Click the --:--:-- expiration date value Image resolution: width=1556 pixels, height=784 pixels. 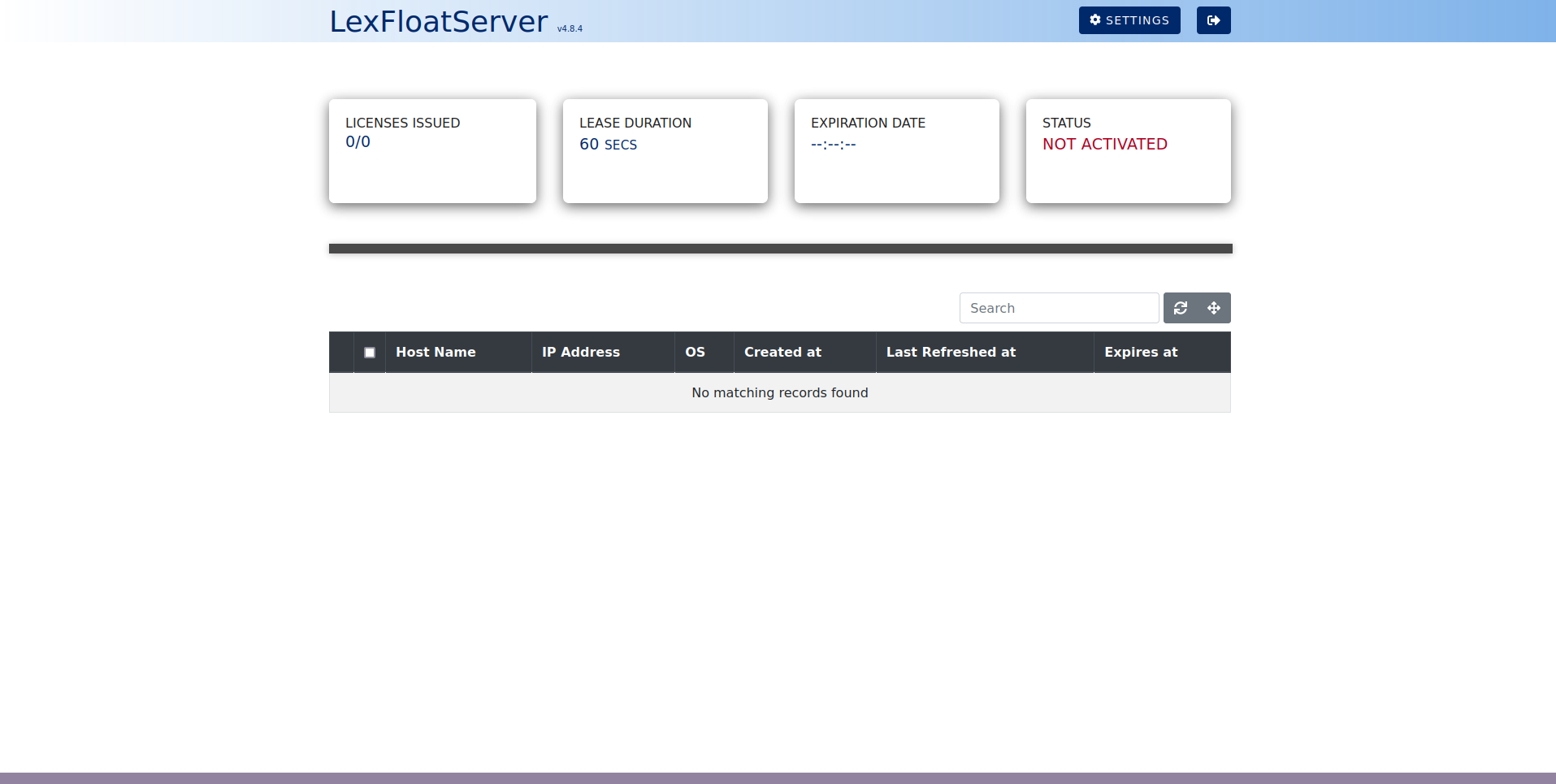click(834, 144)
